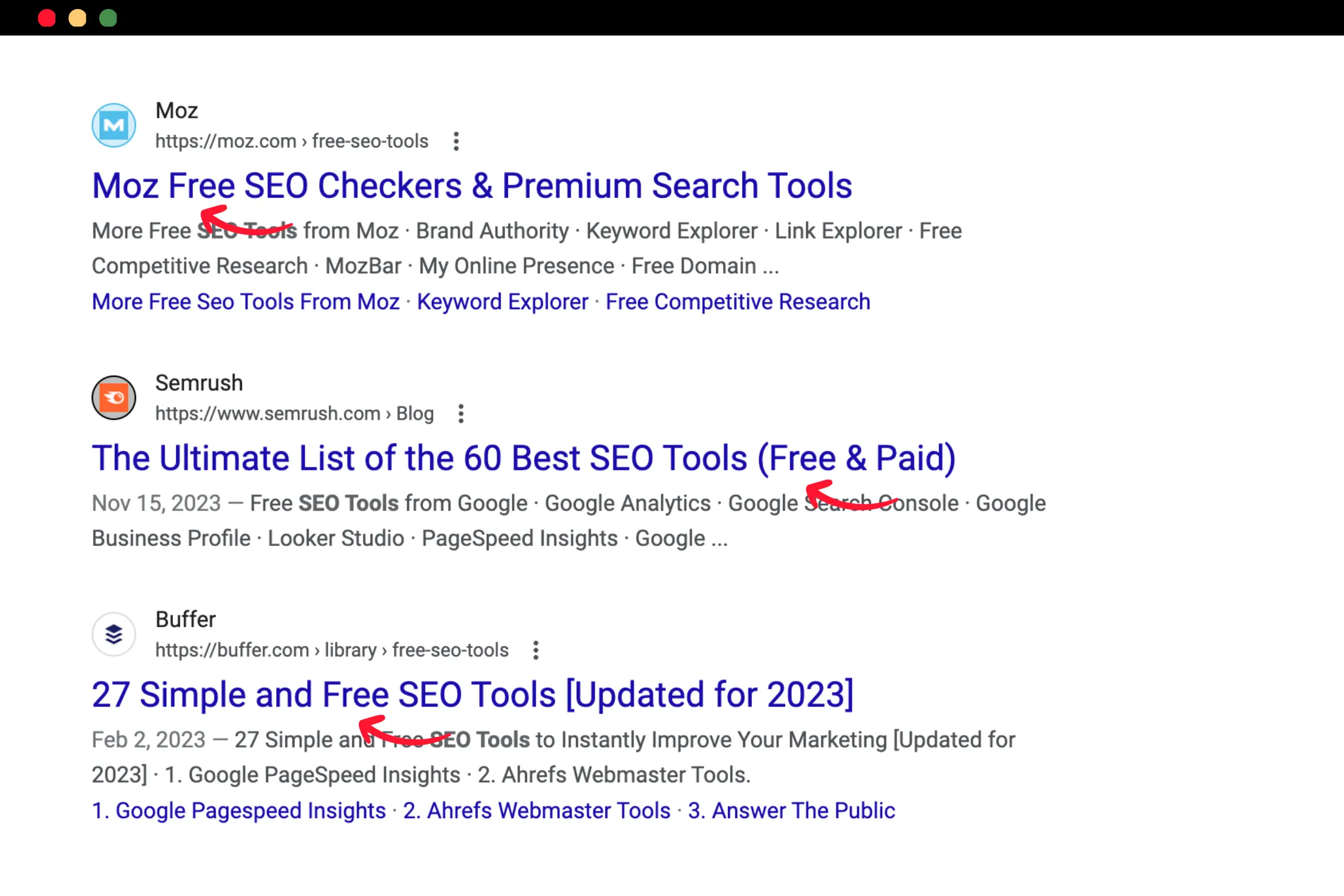This screenshot has width=1344, height=896.
Task: Click the Buffer favicon icon
Action: coord(113,634)
